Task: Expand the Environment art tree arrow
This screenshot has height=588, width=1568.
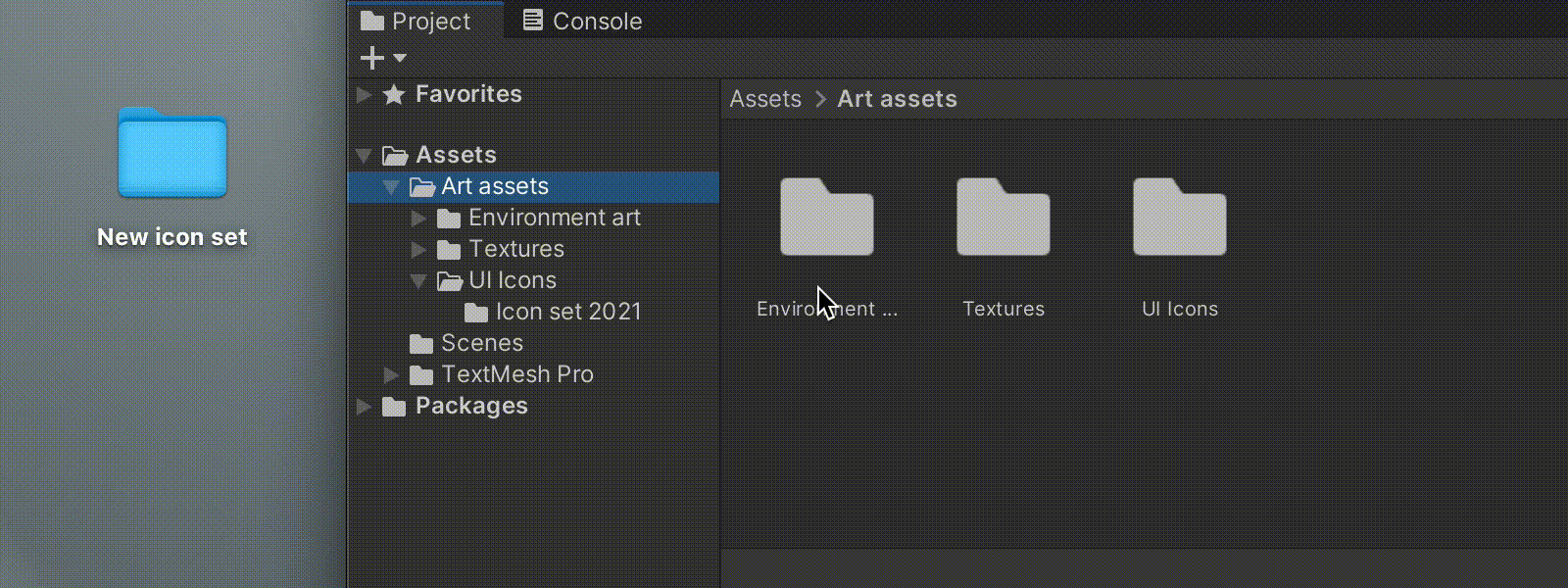Action: (x=418, y=218)
